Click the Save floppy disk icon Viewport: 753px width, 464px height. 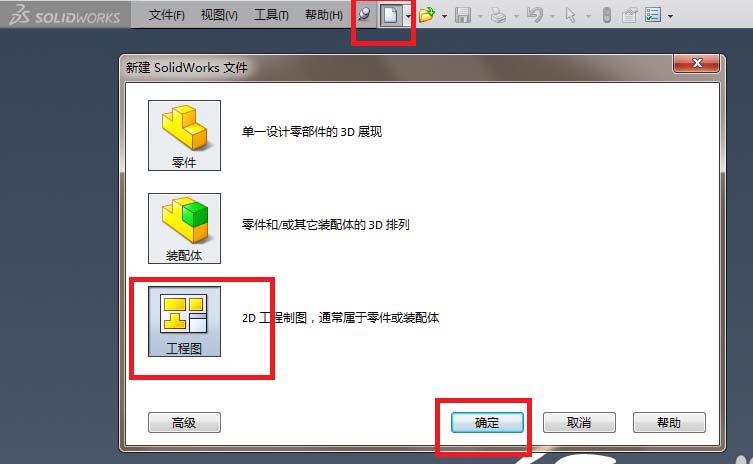coord(463,15)
